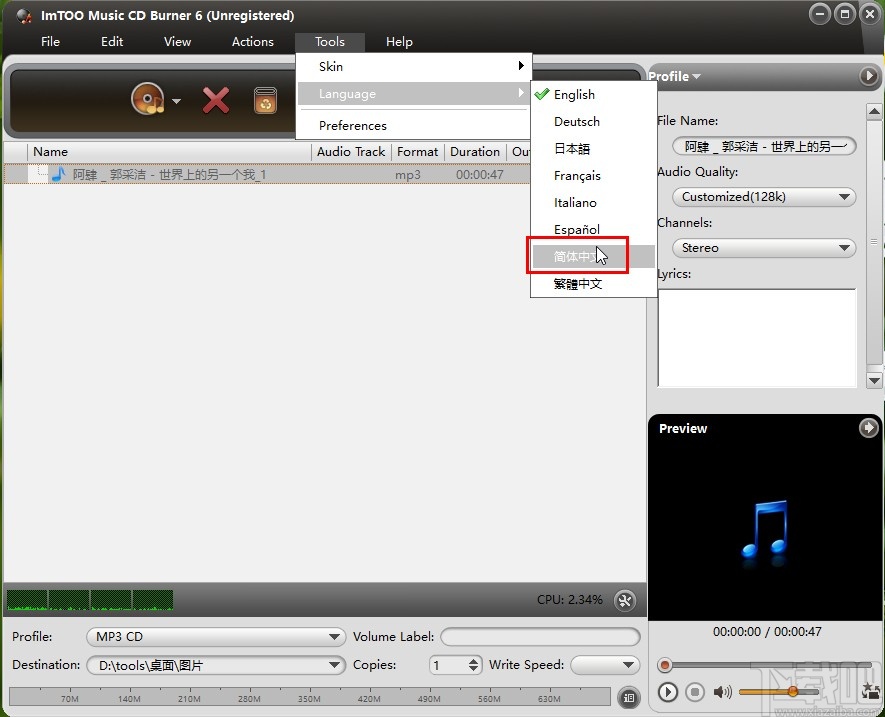Choose 繁體中文 from the language list
The height and width of the screenshot is (717, 885).
pos(579,283)
